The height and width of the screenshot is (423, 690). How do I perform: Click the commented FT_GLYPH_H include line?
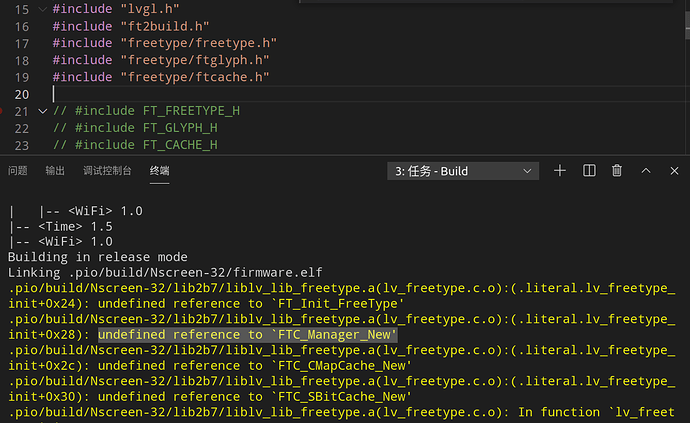pos(135,128)
